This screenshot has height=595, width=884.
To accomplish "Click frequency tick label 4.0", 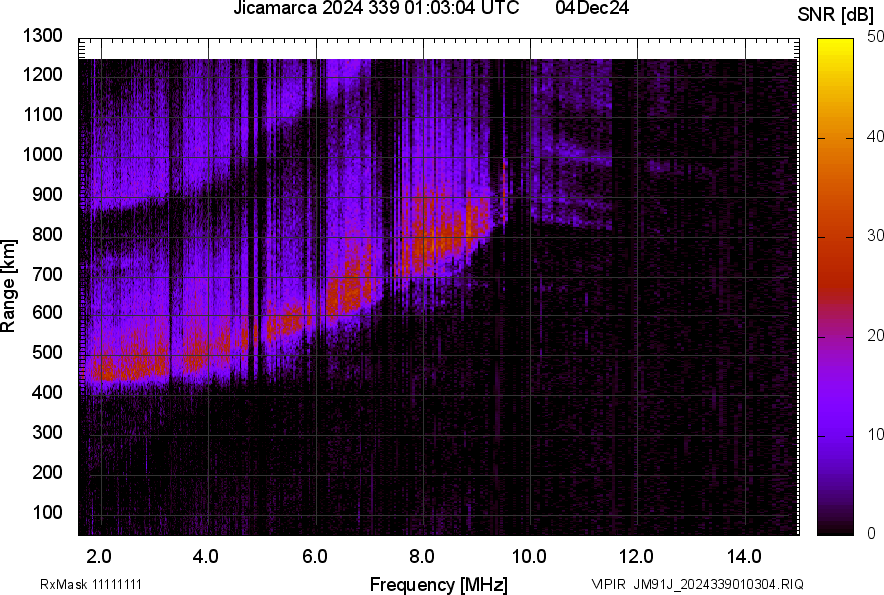I will point(206,557).
